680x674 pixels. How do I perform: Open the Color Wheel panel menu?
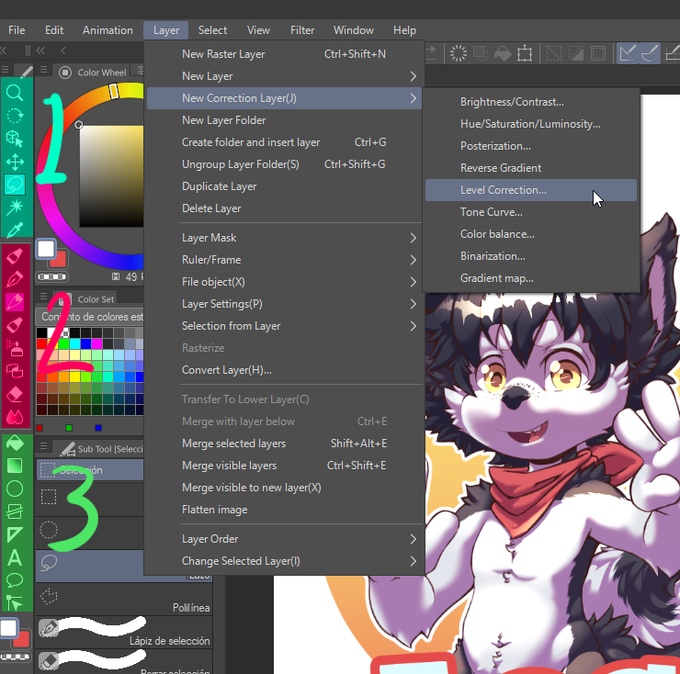pyautogui.click(x=44, y=69)
